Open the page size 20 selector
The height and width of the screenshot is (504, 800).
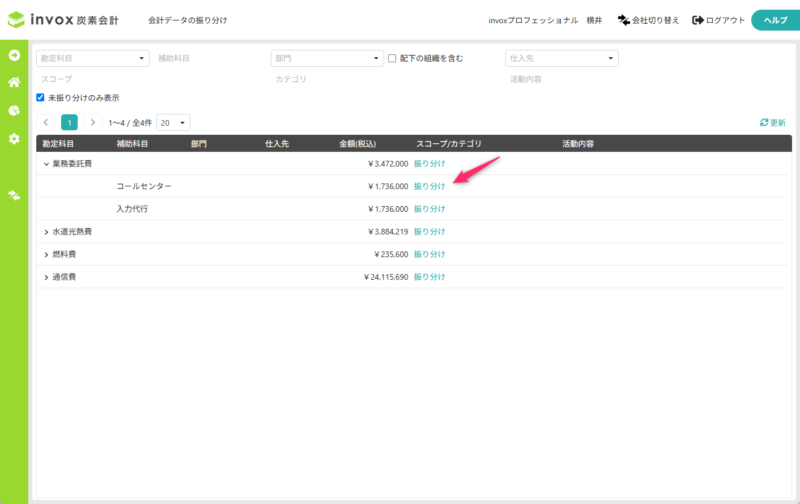pyautogui.click(x=173, y=122)
